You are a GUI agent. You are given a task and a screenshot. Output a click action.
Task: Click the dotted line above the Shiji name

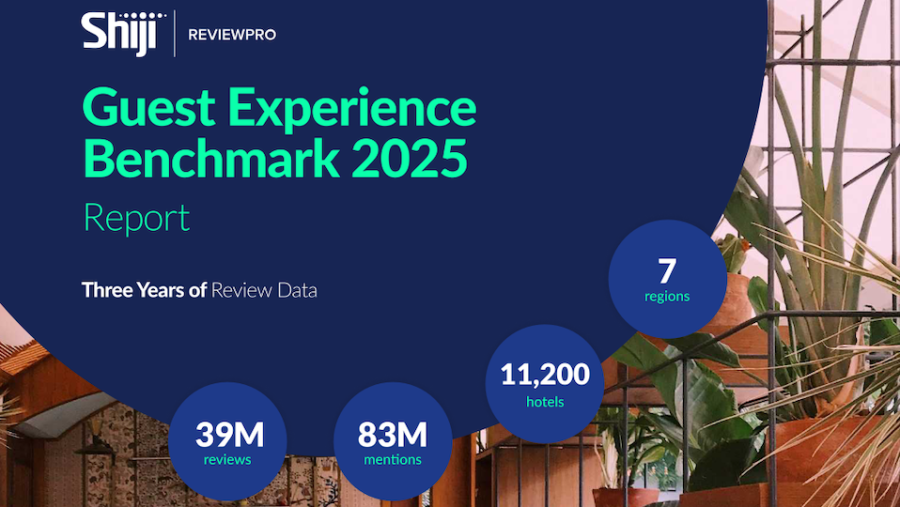[x=142, y=15]
